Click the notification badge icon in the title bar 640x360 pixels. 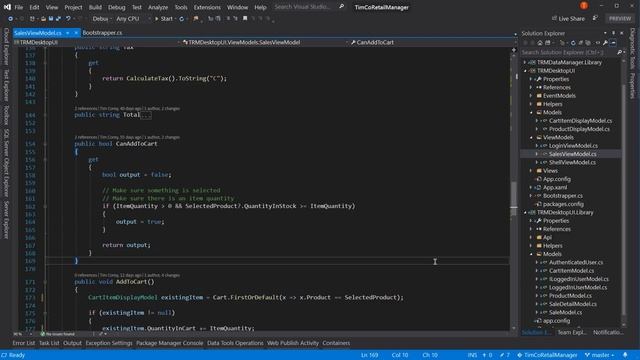point(584,6)
